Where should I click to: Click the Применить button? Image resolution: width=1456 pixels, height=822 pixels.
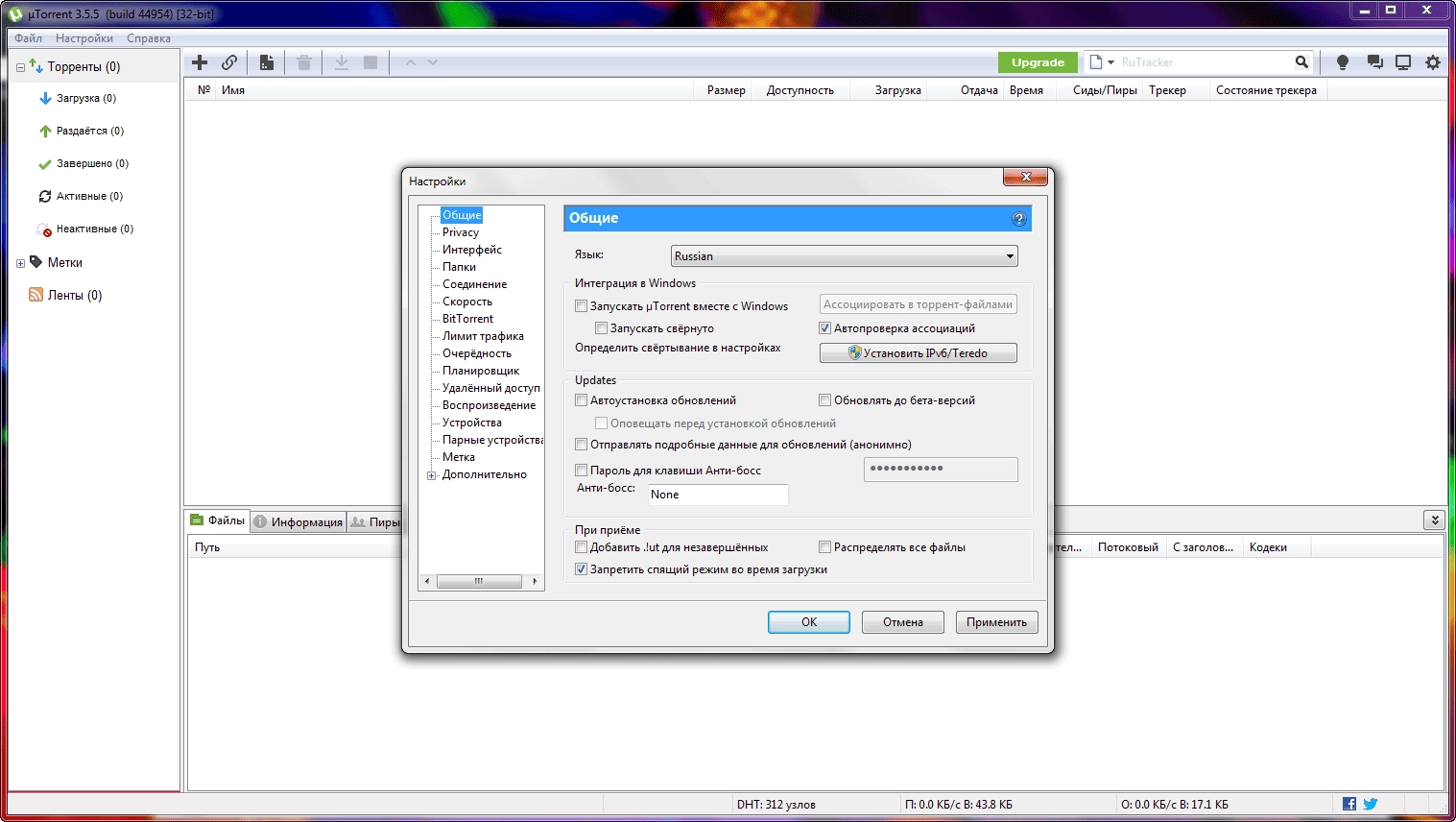(997, 622)
